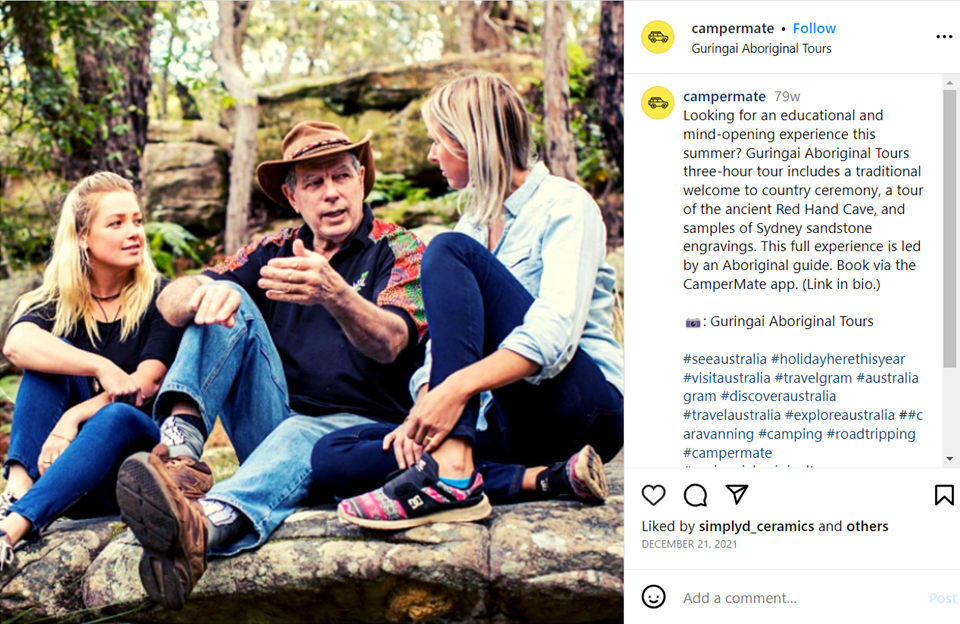Open the Guringai Aboriginal Tours location link
This screenshot has width=960, height=624.
coord(761,48)
